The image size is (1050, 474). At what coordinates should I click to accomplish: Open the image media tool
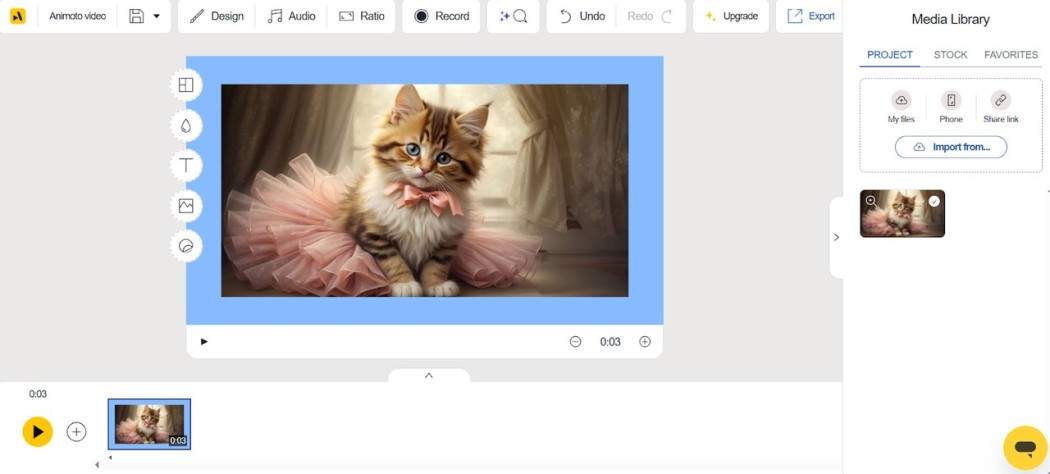point(186,206)
